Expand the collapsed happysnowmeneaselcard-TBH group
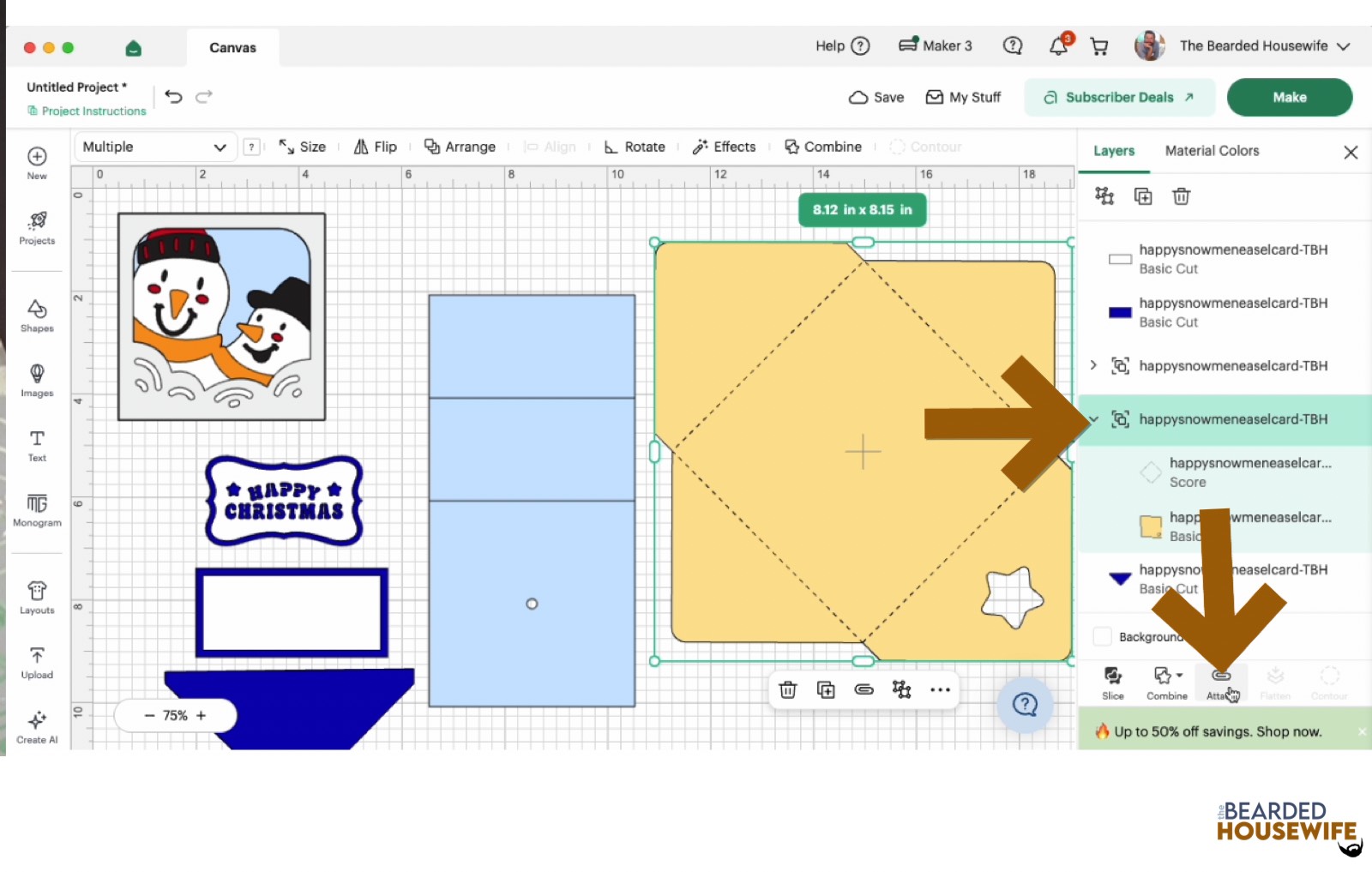The image size is (1372, 872). click(x=1093, y=365)
